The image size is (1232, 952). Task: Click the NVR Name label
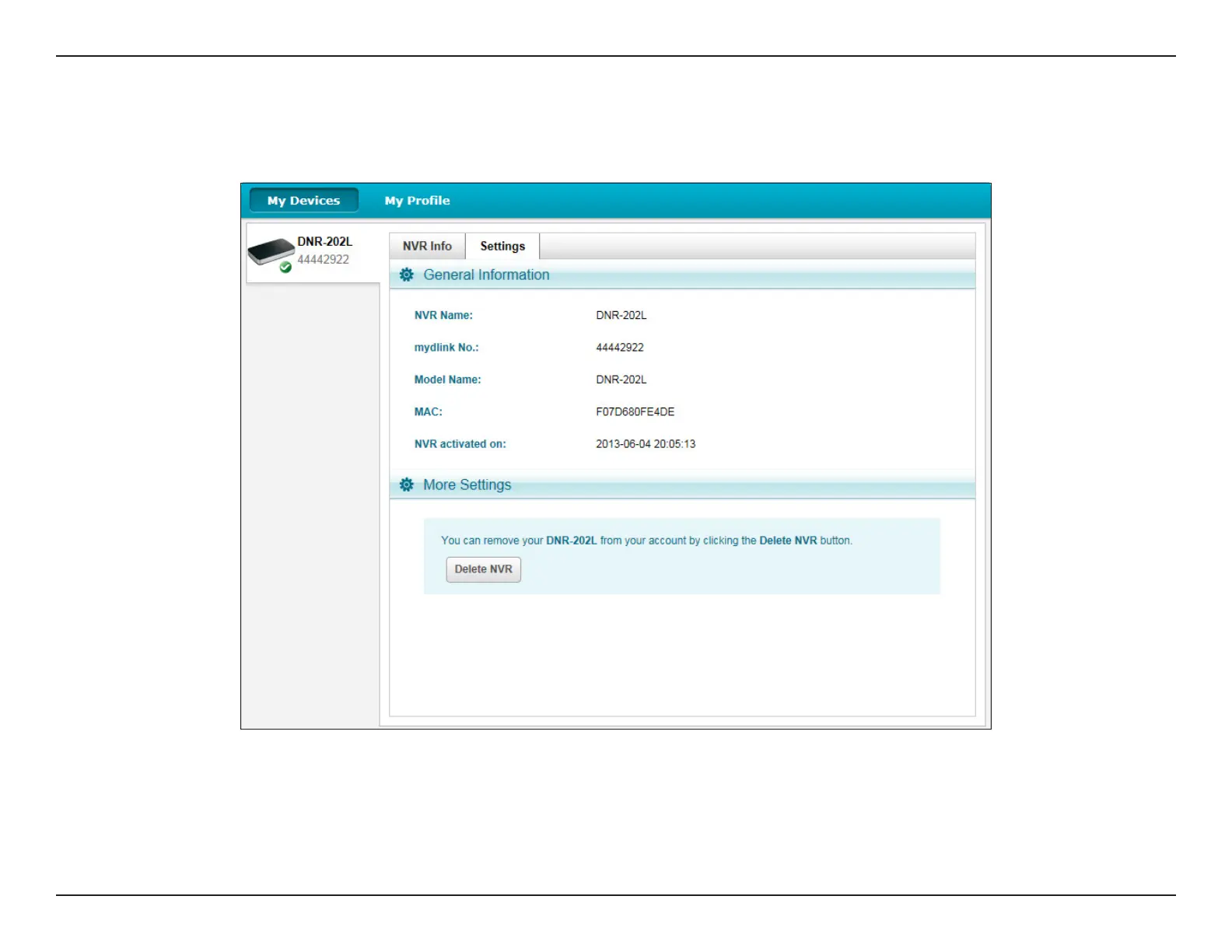443,315
